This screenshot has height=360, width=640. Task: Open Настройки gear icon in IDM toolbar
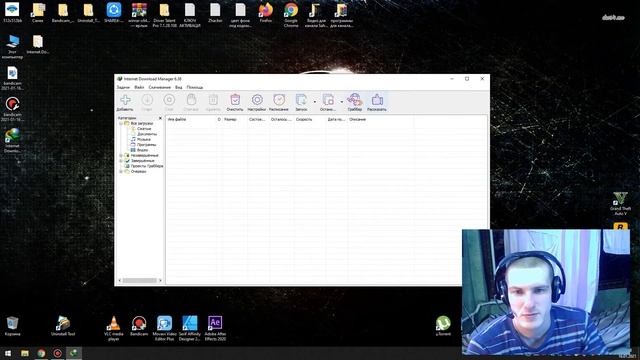(x=257, y=102)
